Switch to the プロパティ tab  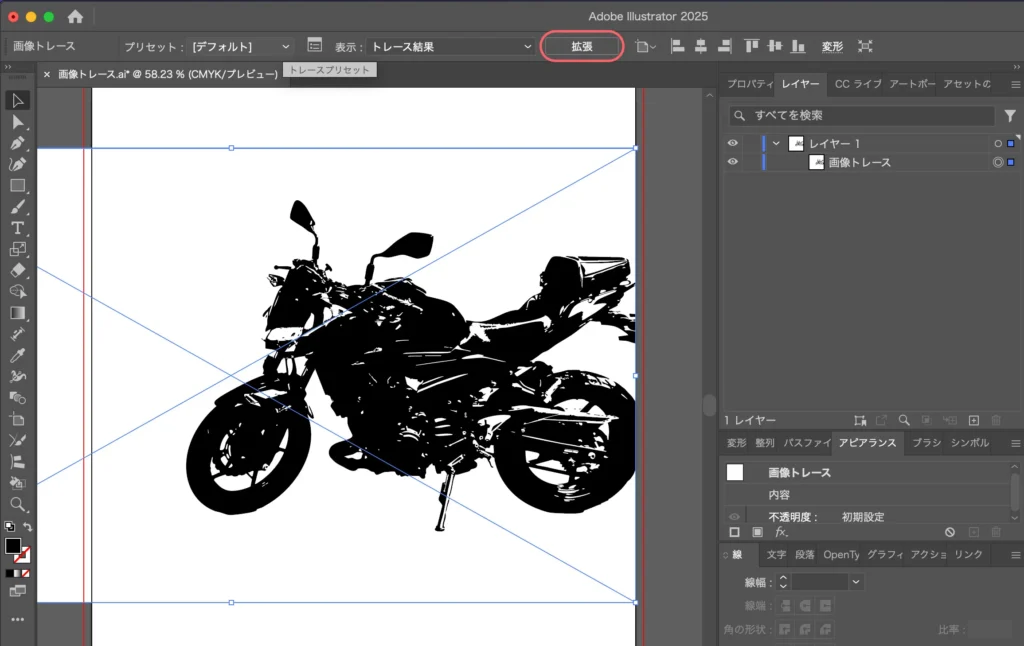coord(749,84)
